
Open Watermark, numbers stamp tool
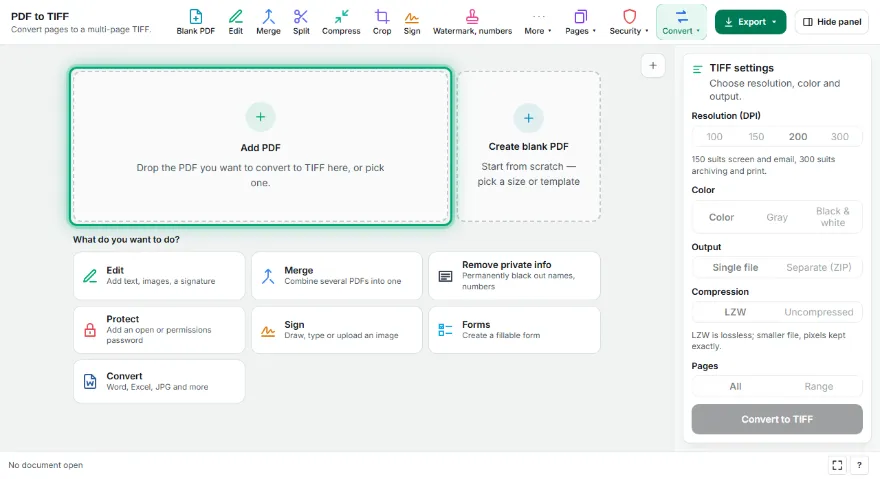472,22
